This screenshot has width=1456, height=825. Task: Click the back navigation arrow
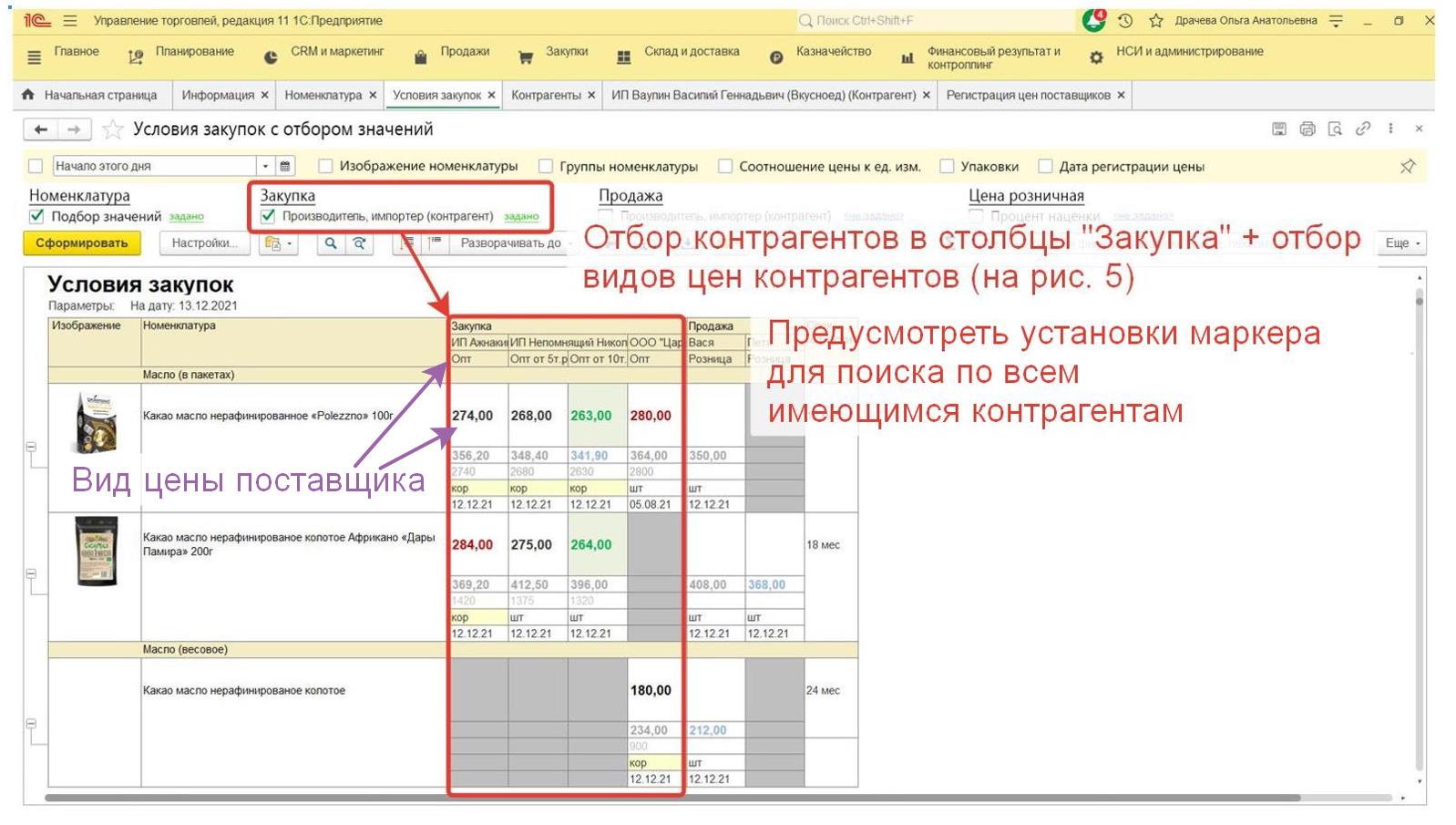(x=40, y=129)
